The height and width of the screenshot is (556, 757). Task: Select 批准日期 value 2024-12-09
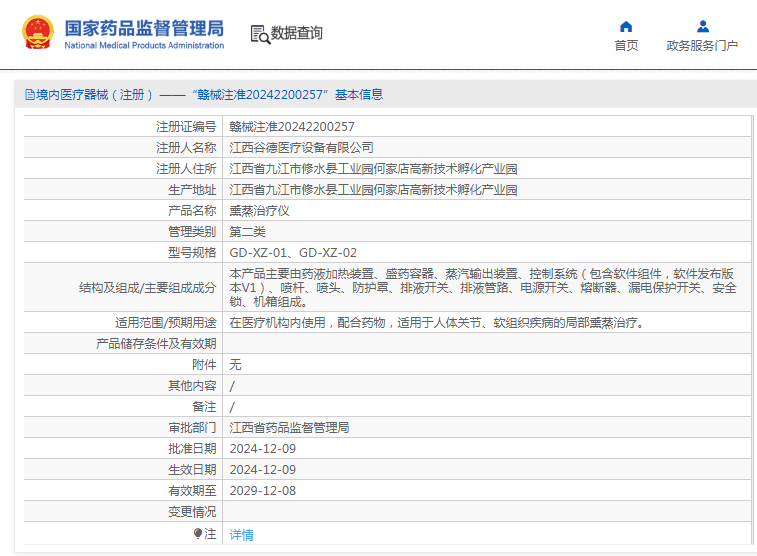pyautogui.click(x=263, y=448)
